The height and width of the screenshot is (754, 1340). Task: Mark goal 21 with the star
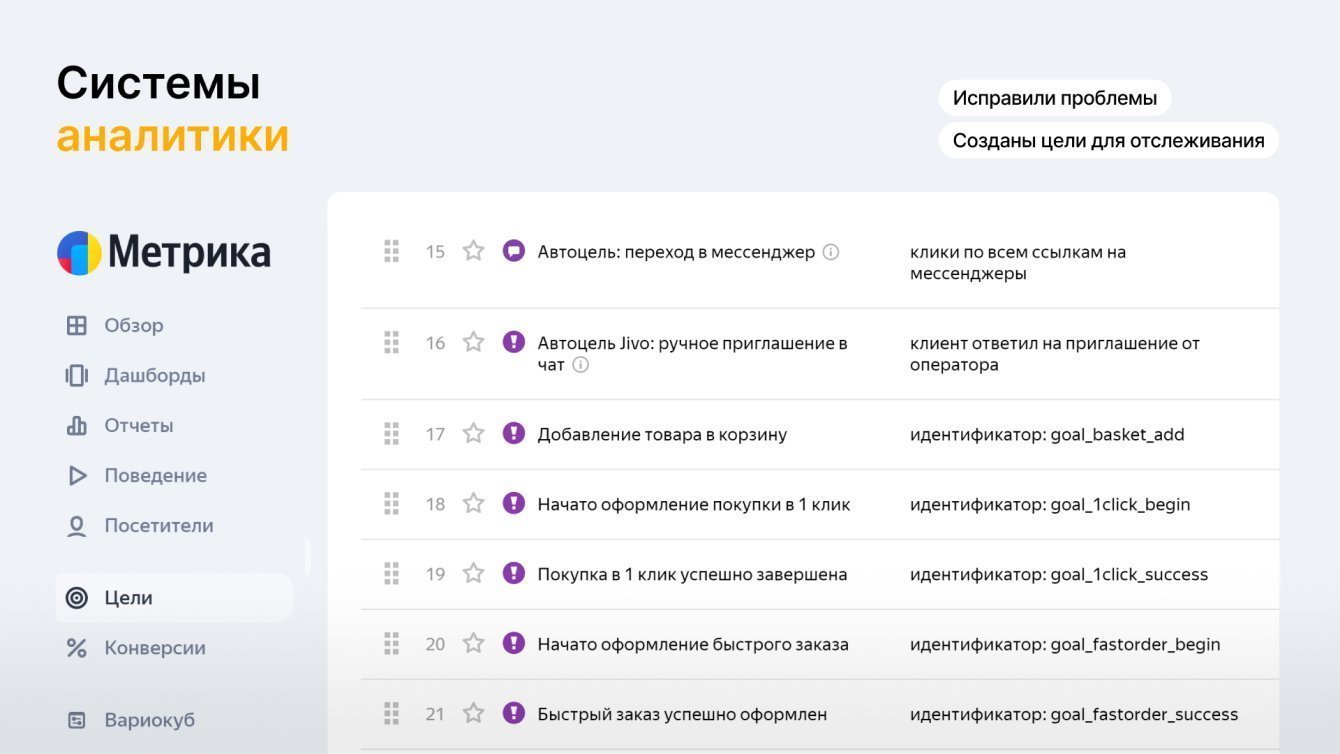(x=474, y=713)
